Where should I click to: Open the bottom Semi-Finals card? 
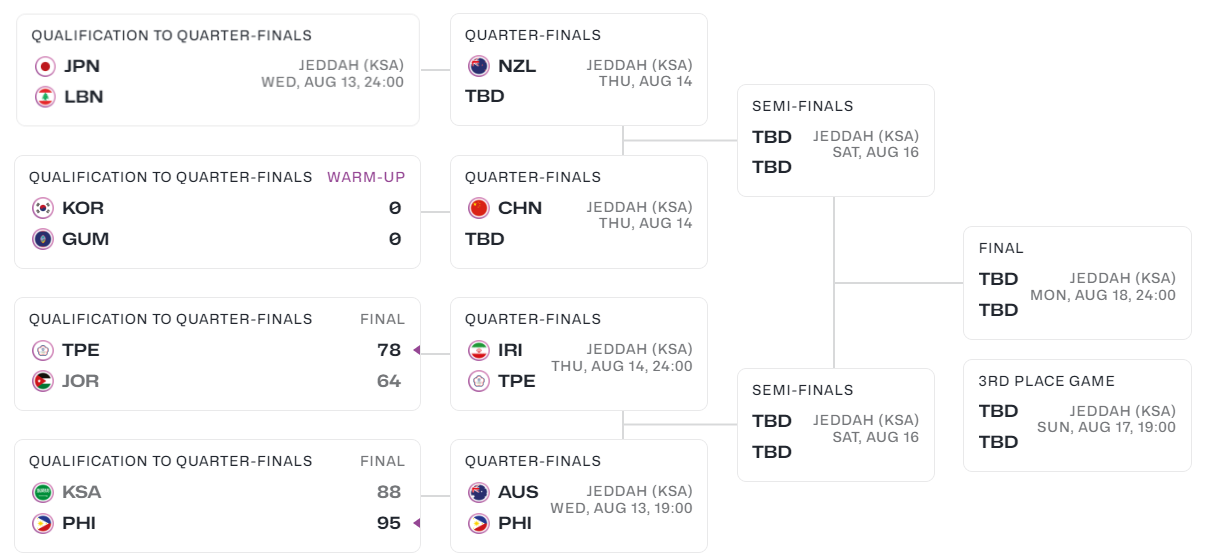click(x=835, y=425)
